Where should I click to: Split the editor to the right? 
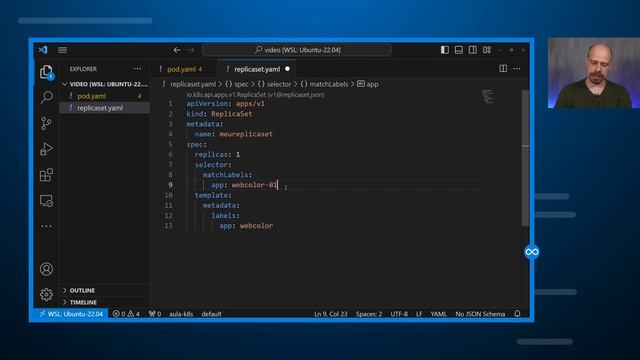point(503,69)
